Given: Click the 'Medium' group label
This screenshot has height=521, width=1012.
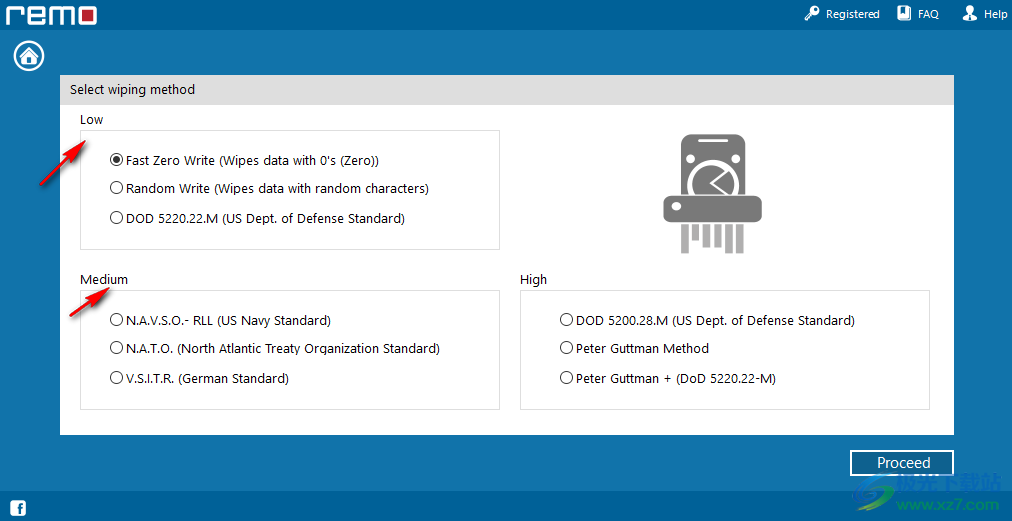Looking at the screenshot, I should coord(104,280).
